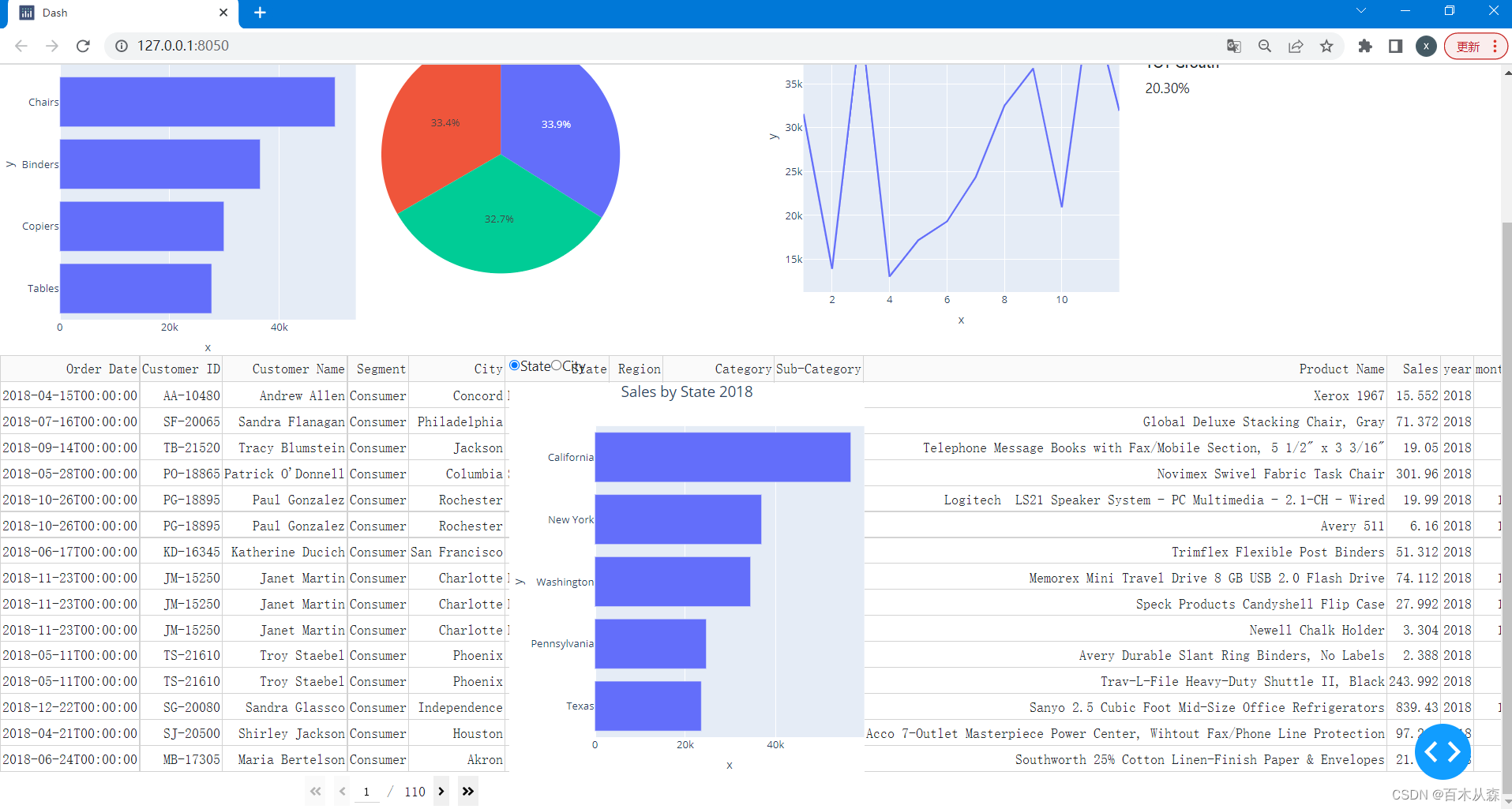Close the Dash tab
This screenshot has width=1512, height=809.
tap(223, 13)
